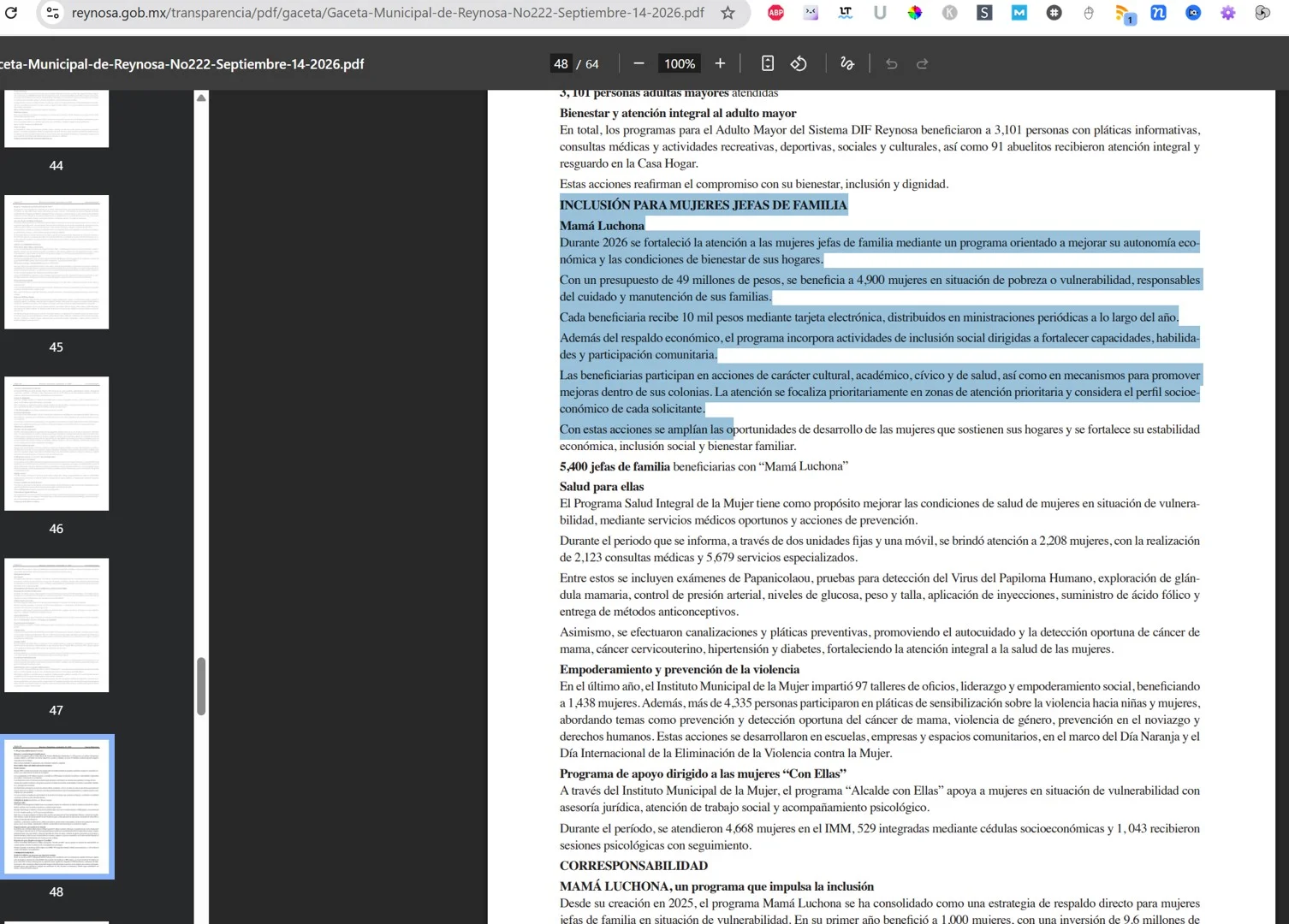The image size is (1289, 924).
Task: Zoom out the PDF with the minus button
Action: [x=639, y=63]
